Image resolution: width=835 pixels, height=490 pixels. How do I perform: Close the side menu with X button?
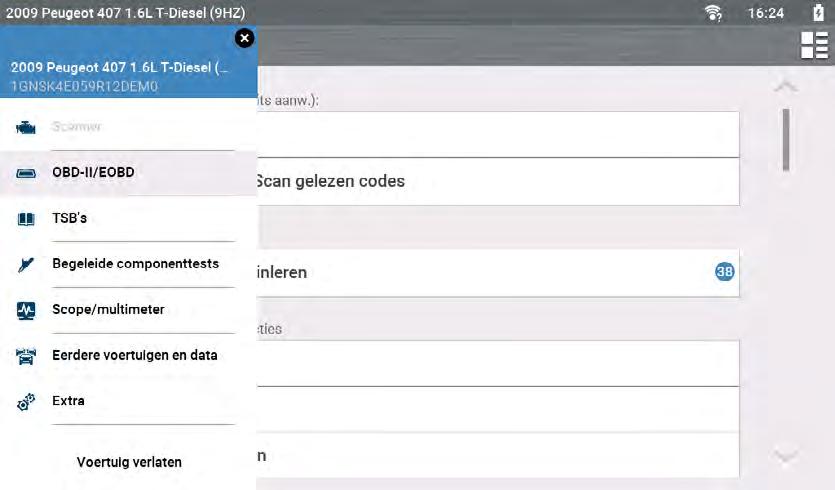pyautogui.click(x=244, y=38)
